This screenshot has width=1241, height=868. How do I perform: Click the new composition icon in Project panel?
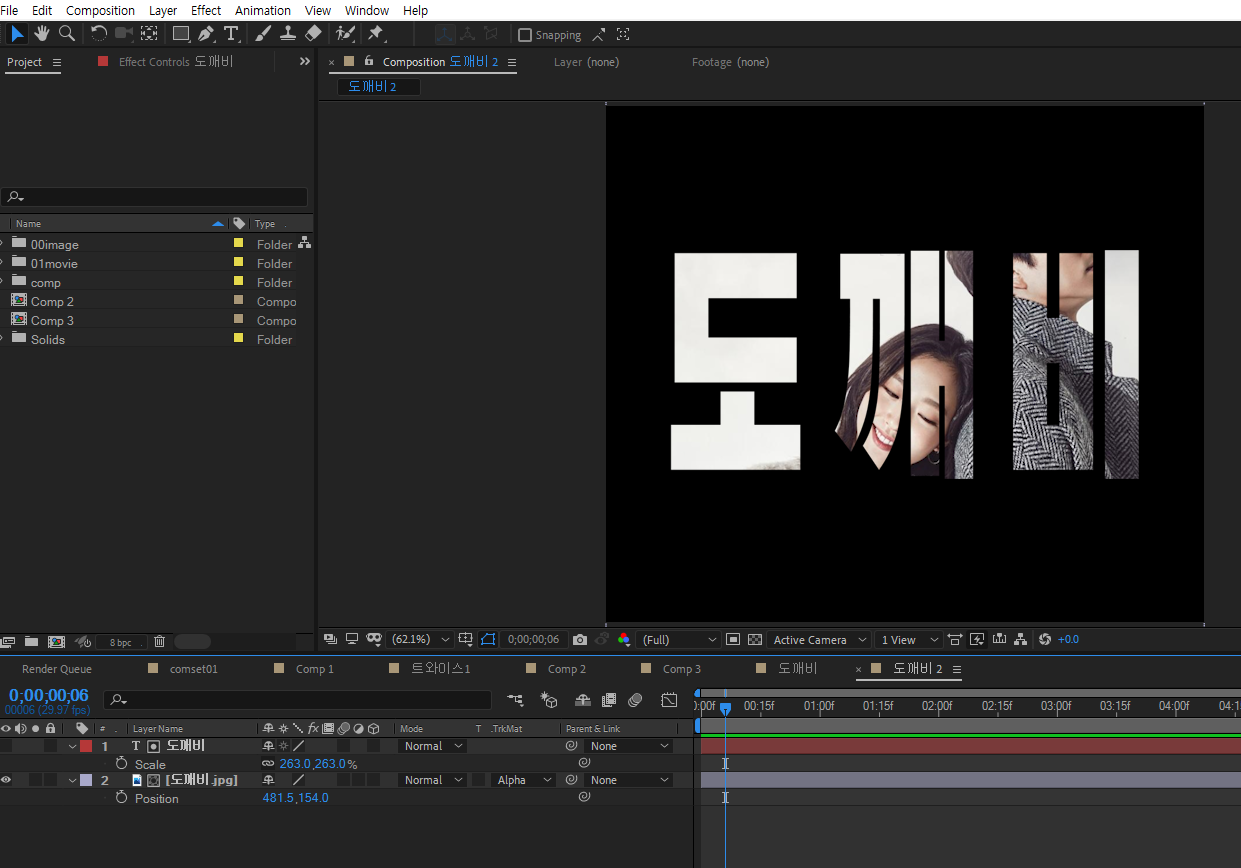(x=56, y=641)
